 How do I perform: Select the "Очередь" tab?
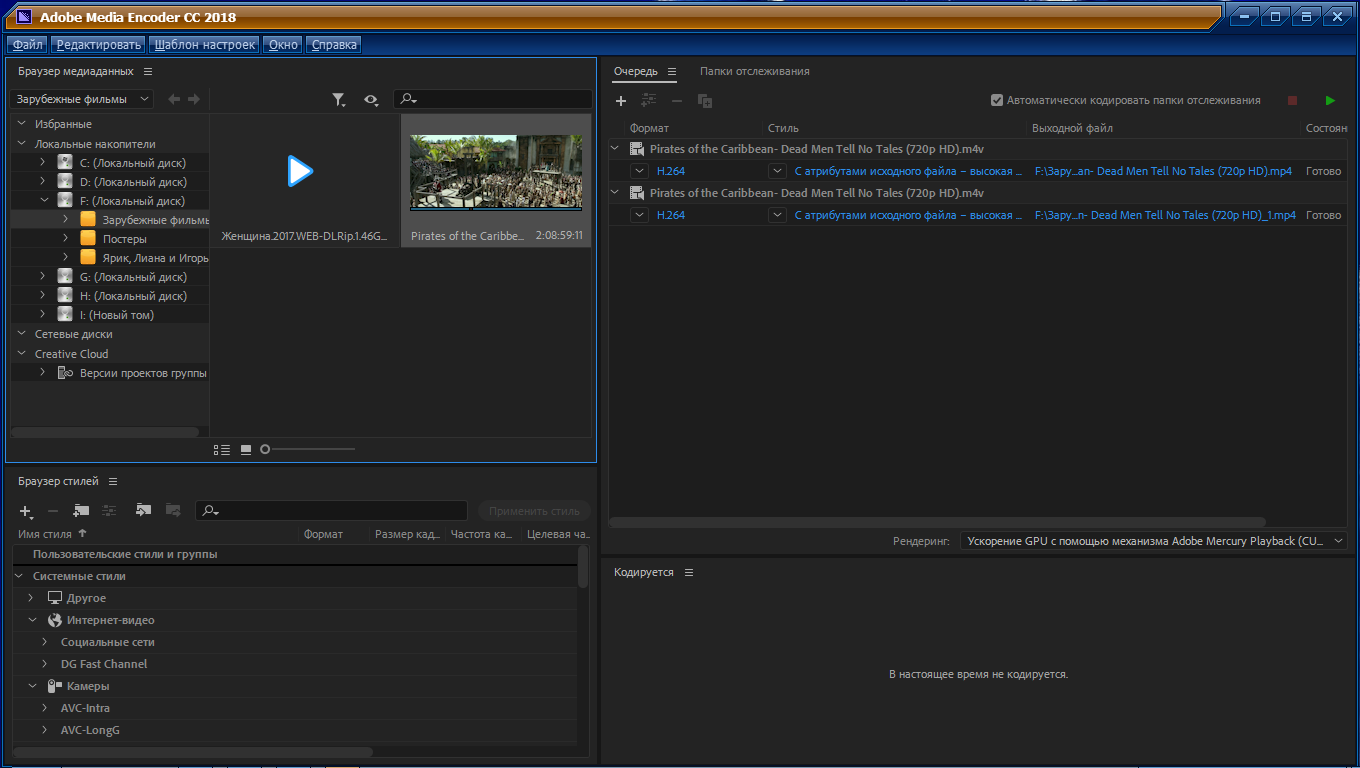pos(636,71)
